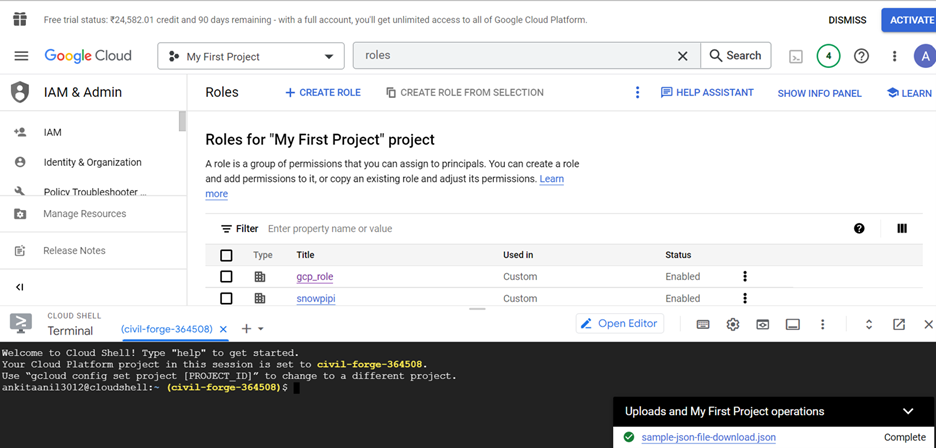Open the help question mark menu
Viewport: 936px width, 448px height.
click(x=861, y=56)
